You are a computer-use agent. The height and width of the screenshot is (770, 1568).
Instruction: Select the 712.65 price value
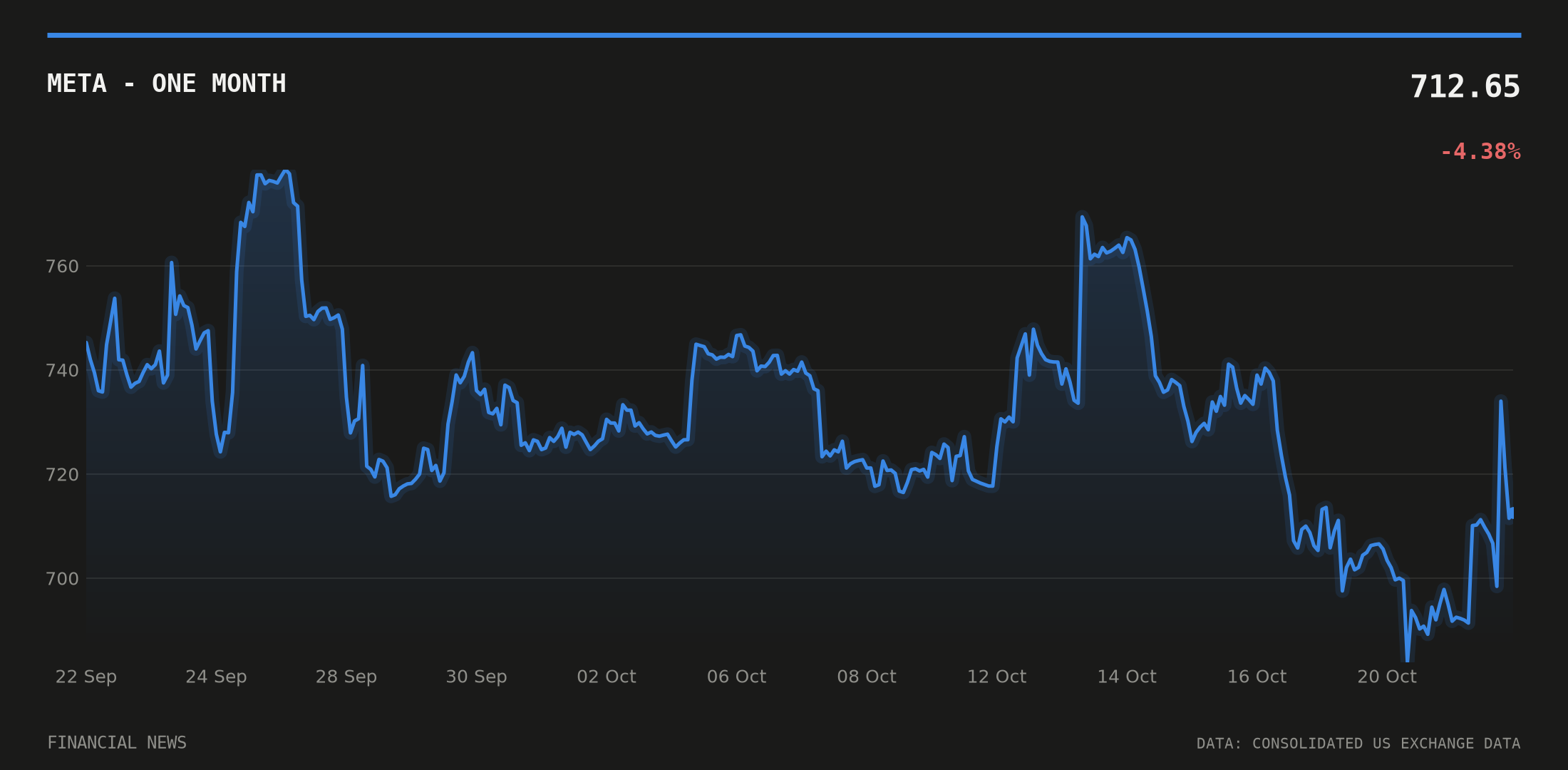pos(1465,87)
